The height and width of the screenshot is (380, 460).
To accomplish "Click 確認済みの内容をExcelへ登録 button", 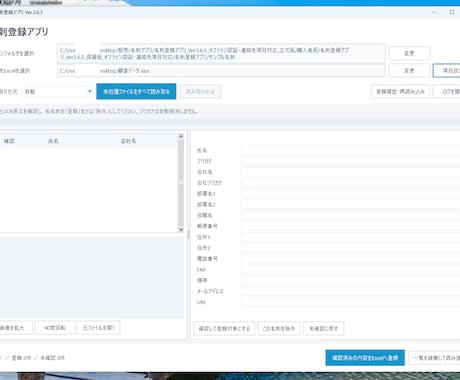I will click(x=365, y=358).
